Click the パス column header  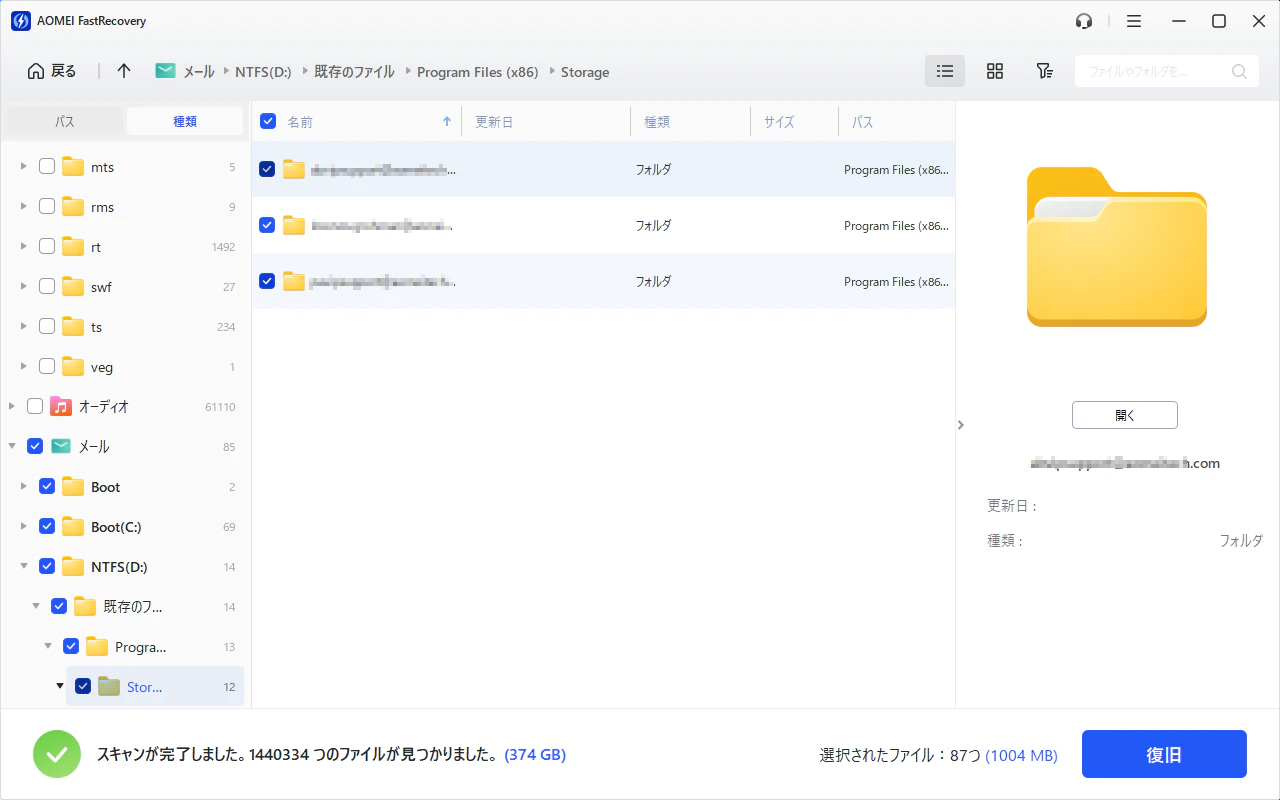[x=863, y=122]
